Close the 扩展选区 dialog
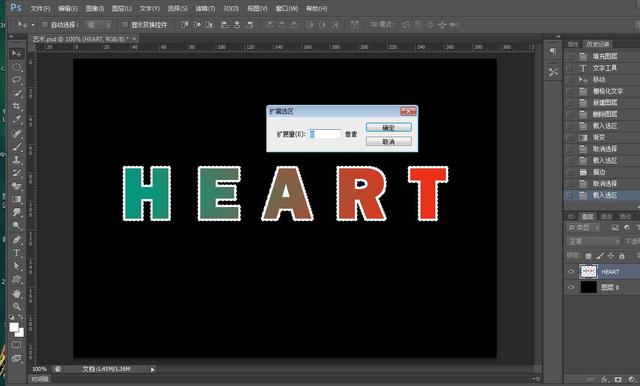640x386 pixels. [x=408, y=111]
